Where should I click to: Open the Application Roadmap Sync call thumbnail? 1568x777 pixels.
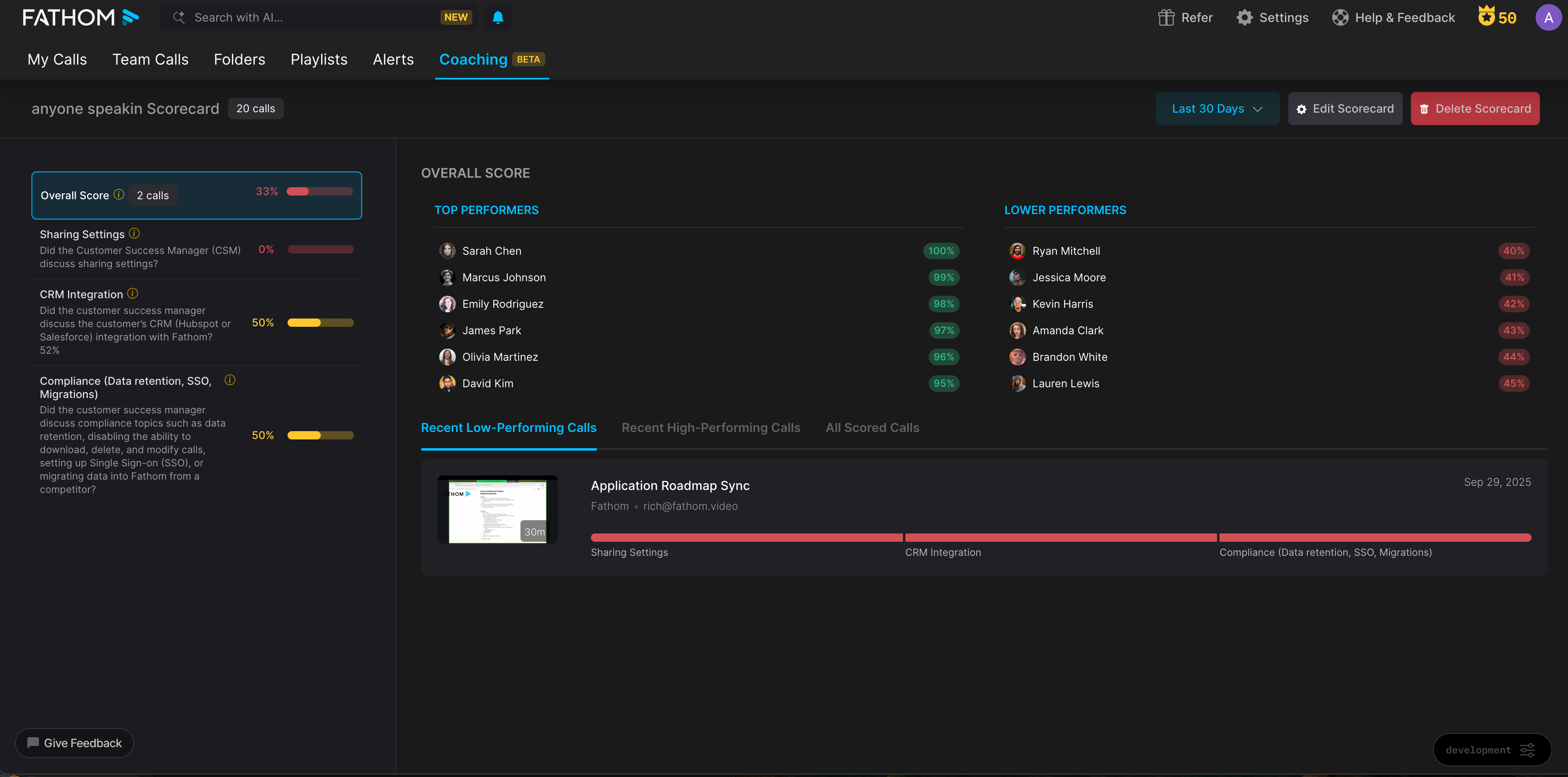(x=497, y=509)
